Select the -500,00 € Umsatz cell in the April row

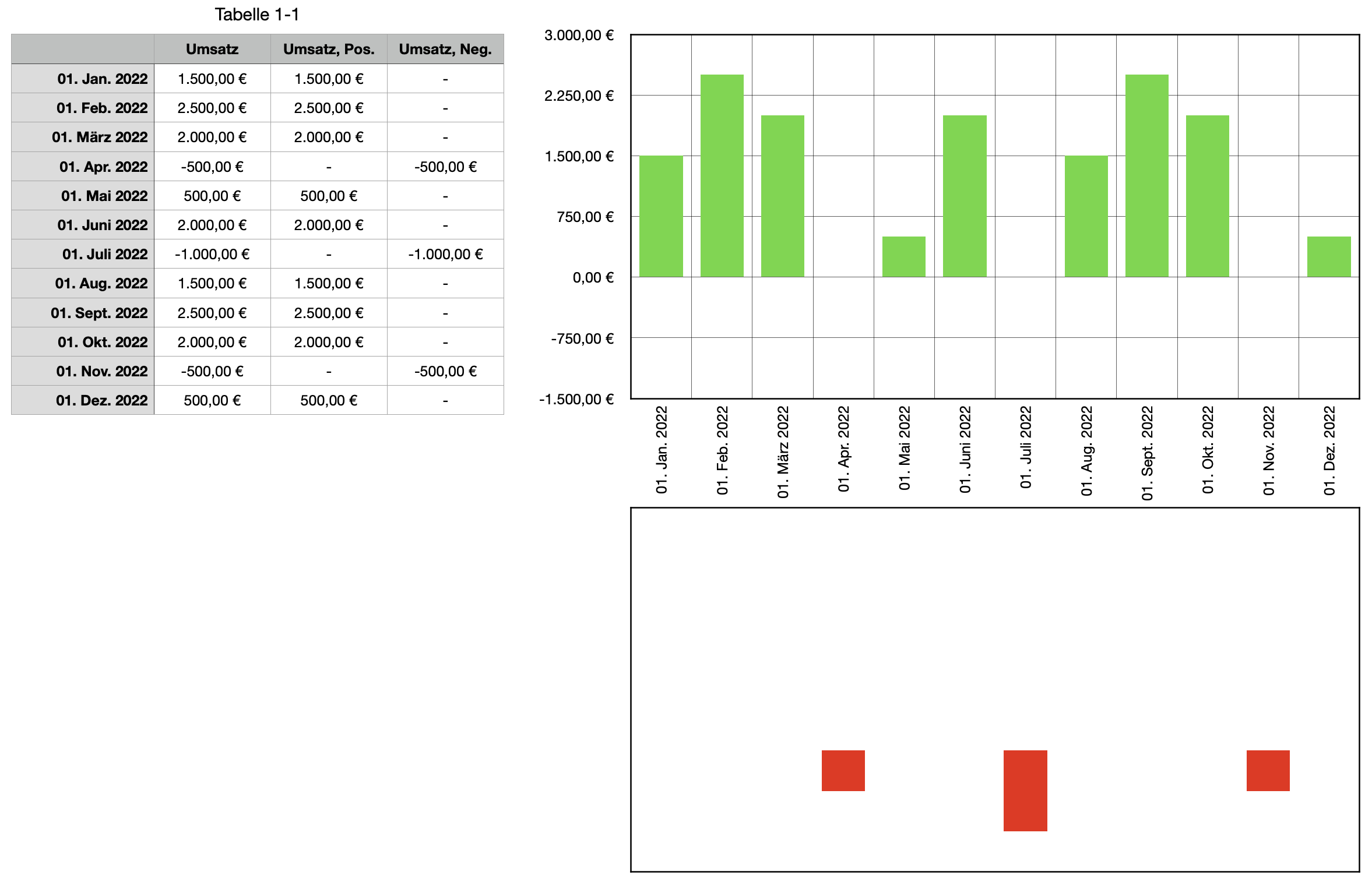[212, 167]
